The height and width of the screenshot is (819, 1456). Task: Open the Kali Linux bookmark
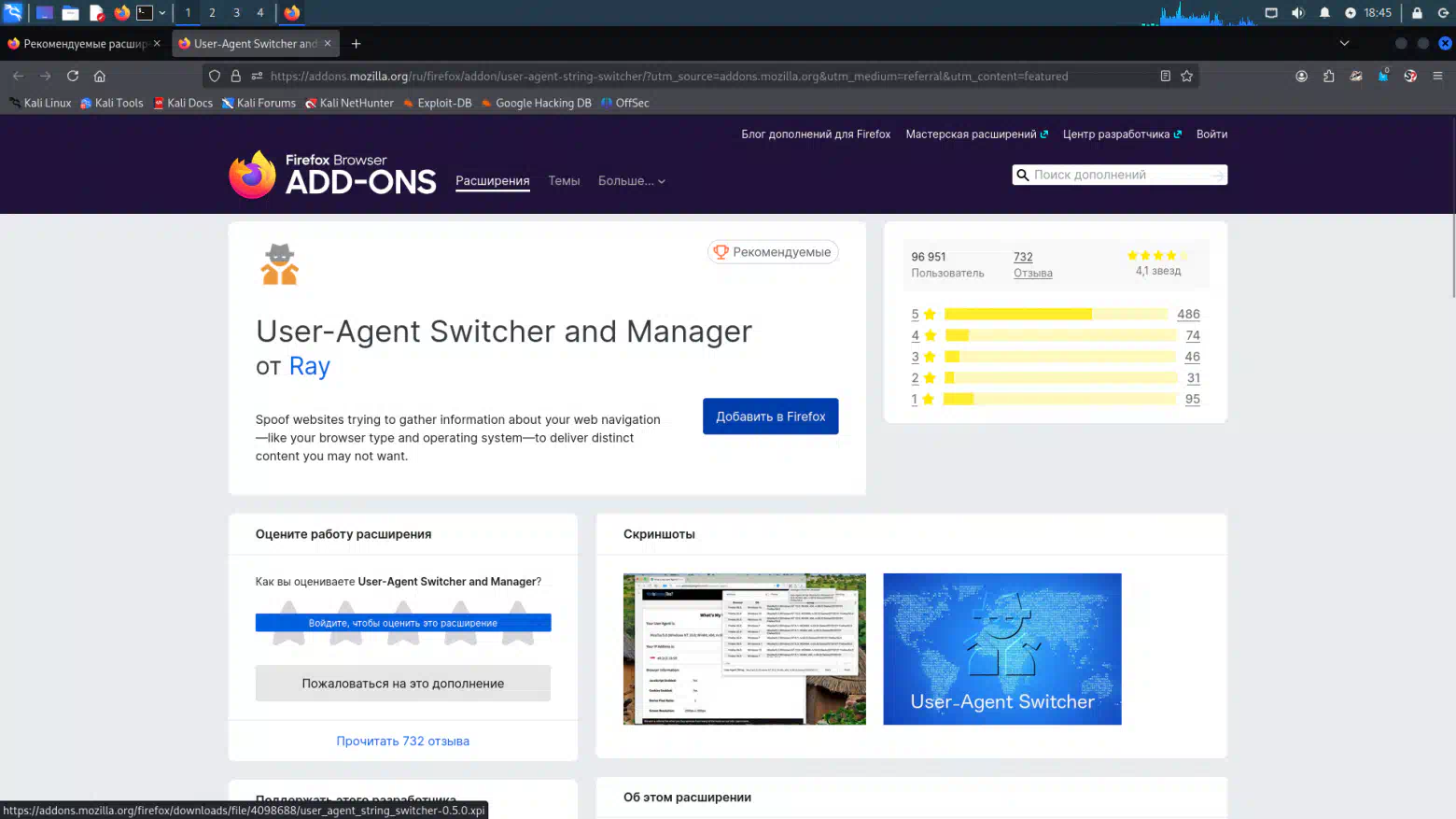click(40, 103)
